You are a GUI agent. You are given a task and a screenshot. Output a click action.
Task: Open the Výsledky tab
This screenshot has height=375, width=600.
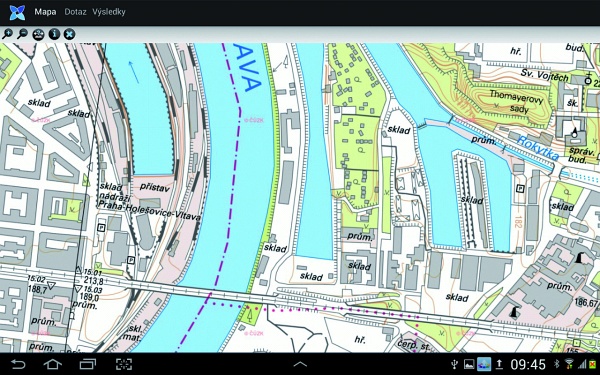click(109, 12)
